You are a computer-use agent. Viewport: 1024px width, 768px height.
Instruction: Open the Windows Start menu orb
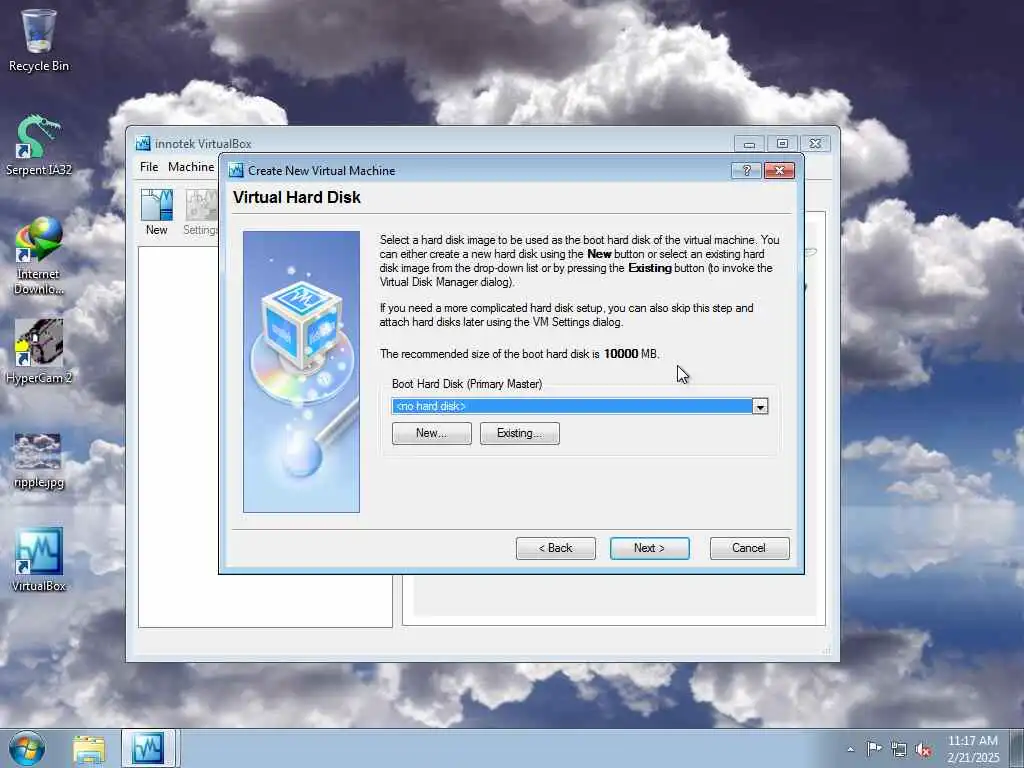(x=27, y=748)
